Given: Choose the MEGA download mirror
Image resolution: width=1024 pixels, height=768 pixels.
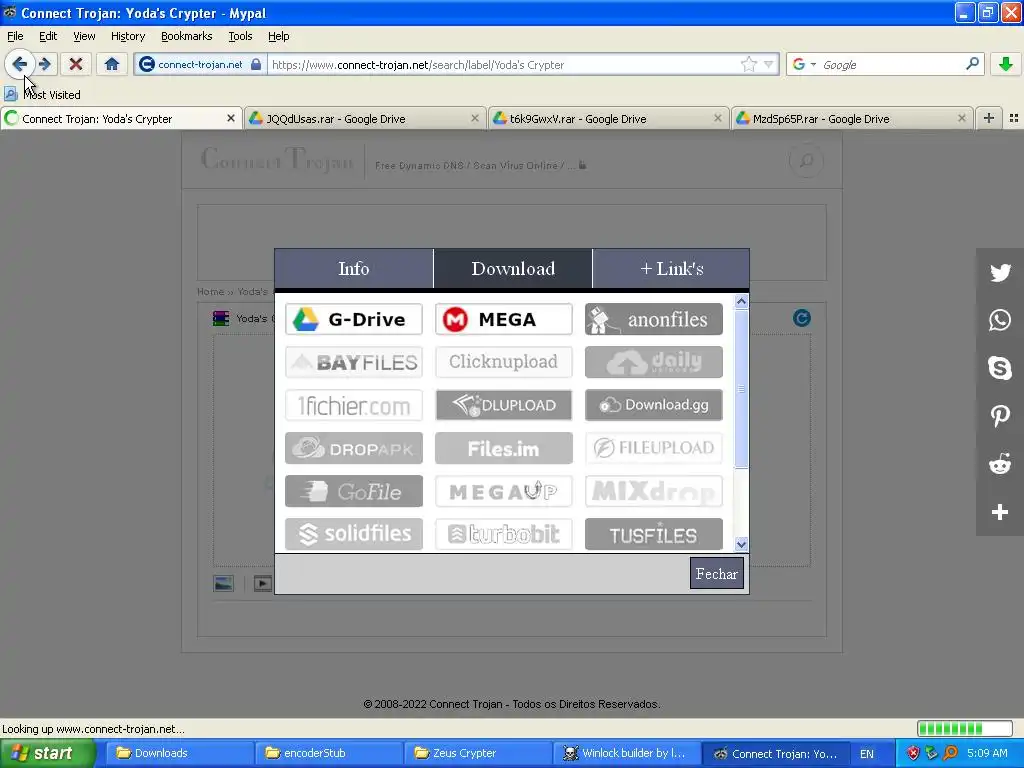Looking at the screenshot, I should click(x=504, y=319).
